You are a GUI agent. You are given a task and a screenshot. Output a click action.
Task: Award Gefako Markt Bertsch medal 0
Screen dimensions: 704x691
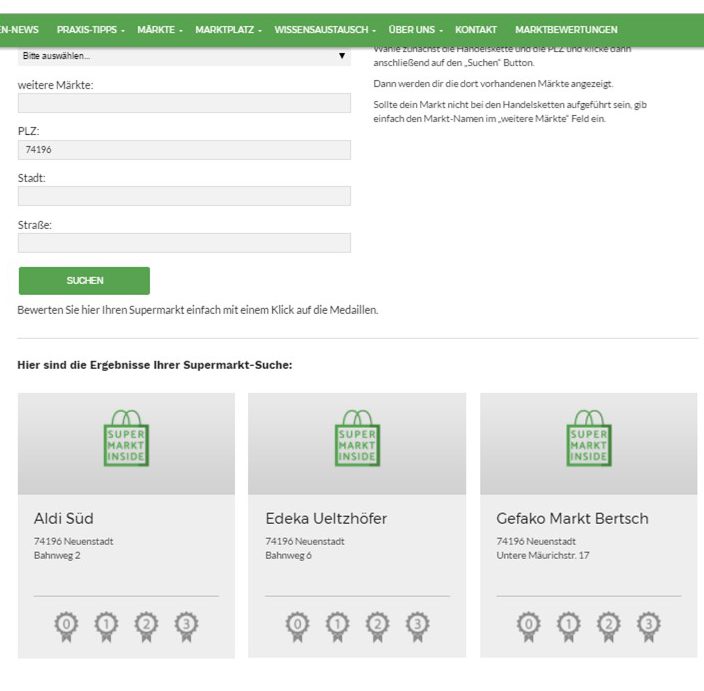tap(529, 626)
